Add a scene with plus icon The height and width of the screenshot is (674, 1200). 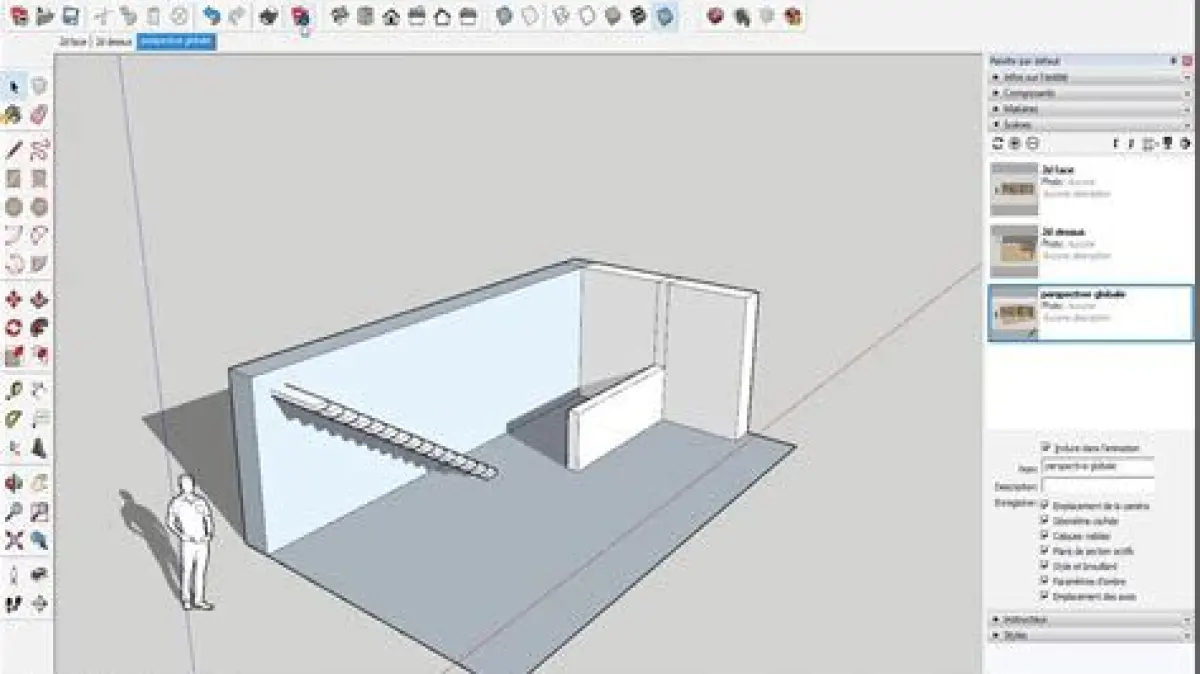pyautogui.click(x=1014, y=143)
